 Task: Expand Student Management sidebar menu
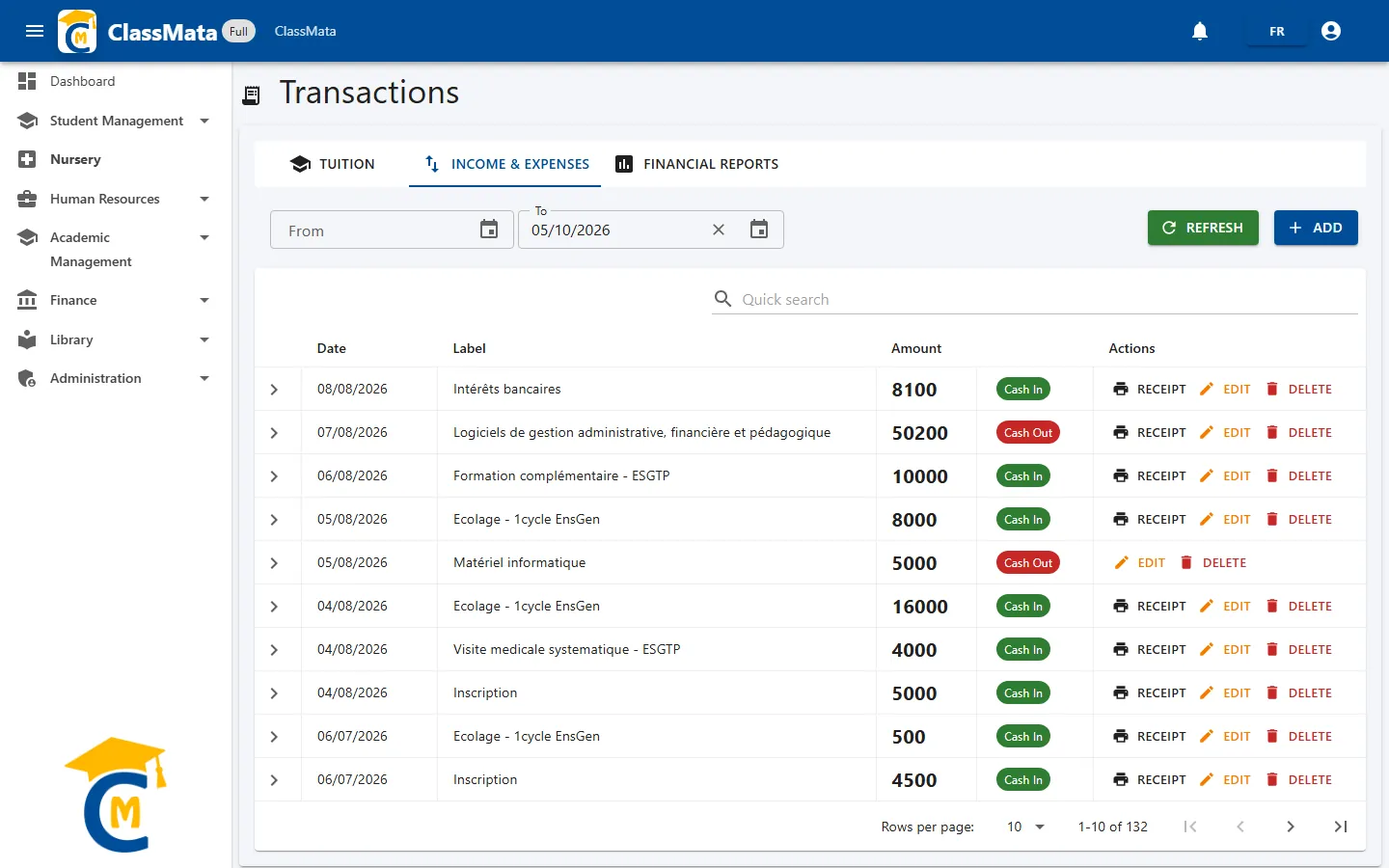pos(116,121)
